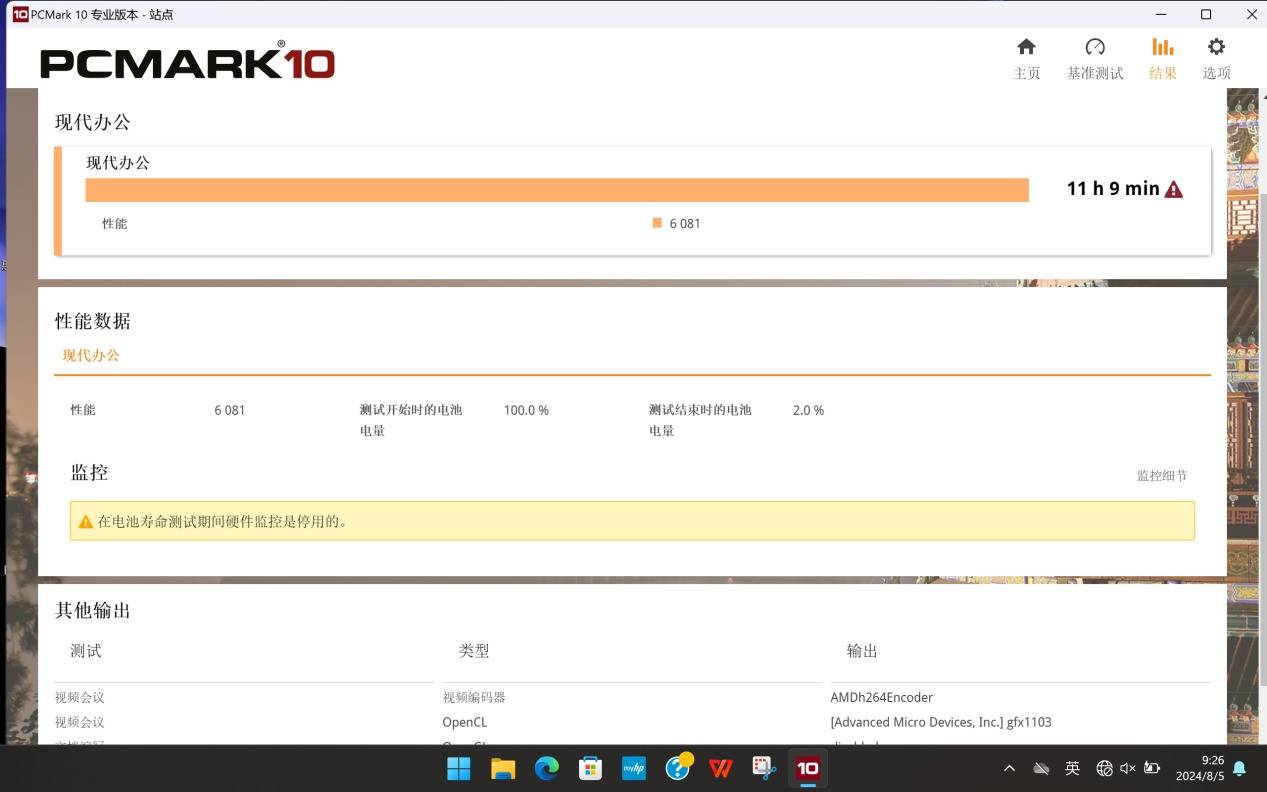Open the Windows Start menu

pos(459,768)
